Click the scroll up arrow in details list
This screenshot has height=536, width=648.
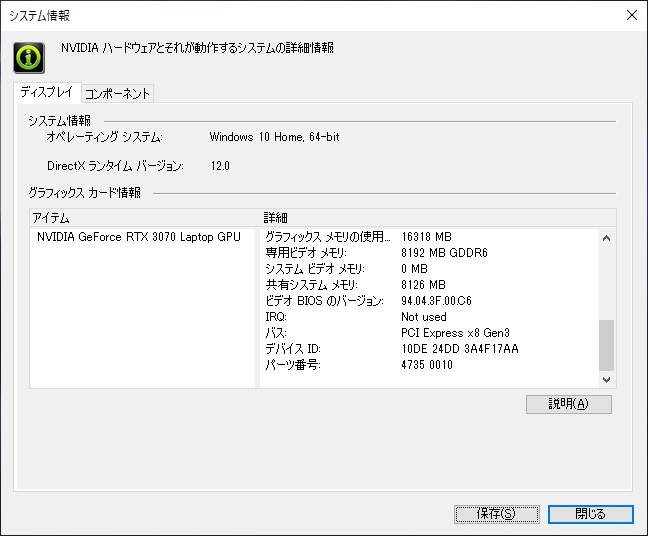pos(606,238)
